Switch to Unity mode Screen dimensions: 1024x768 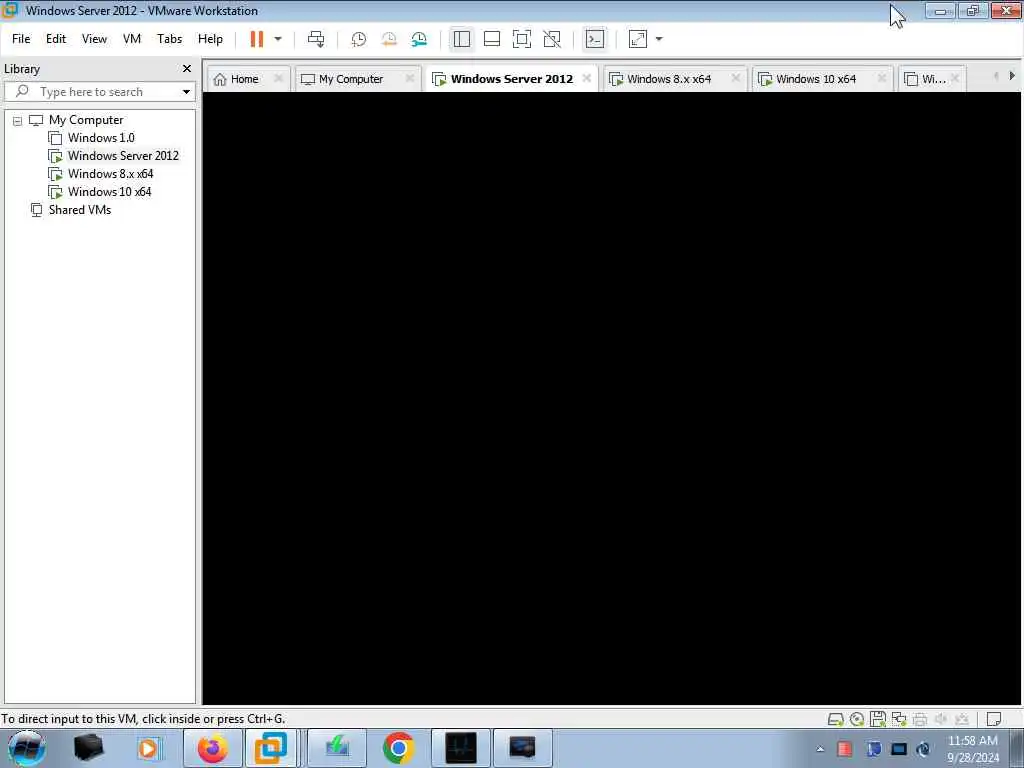tap(552, 39)
